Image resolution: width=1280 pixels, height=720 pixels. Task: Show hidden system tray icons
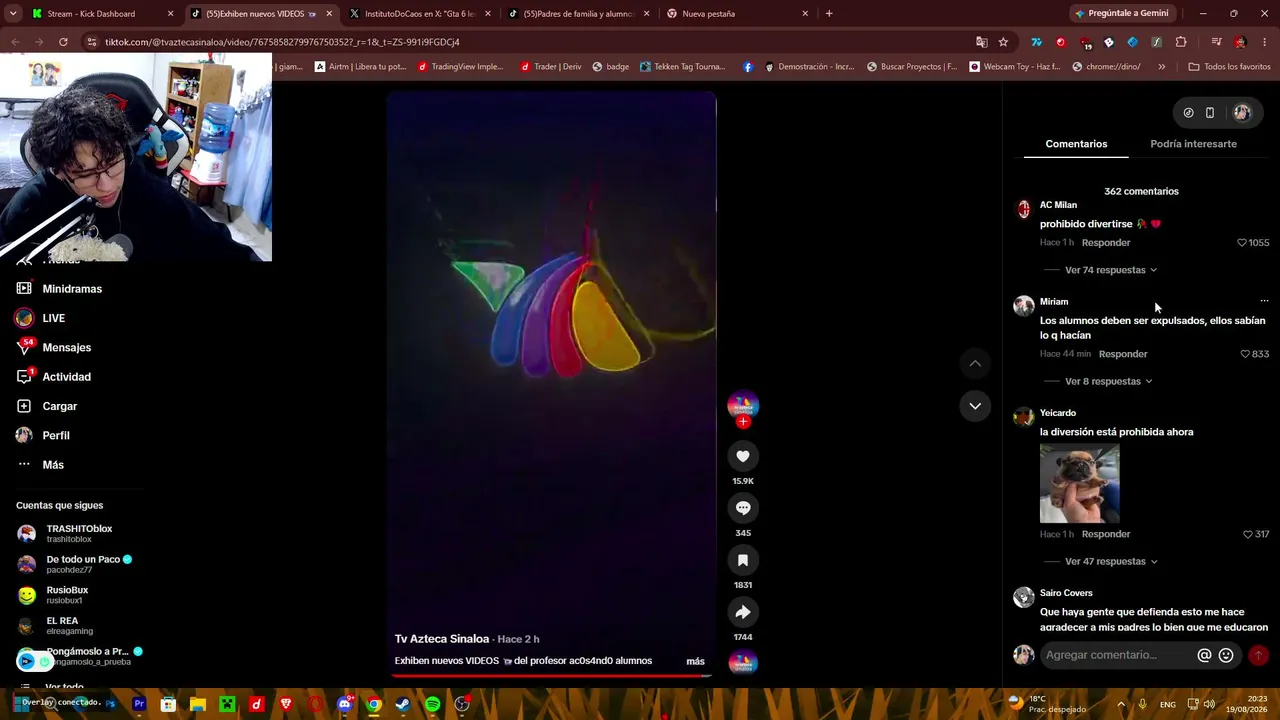1120,704
